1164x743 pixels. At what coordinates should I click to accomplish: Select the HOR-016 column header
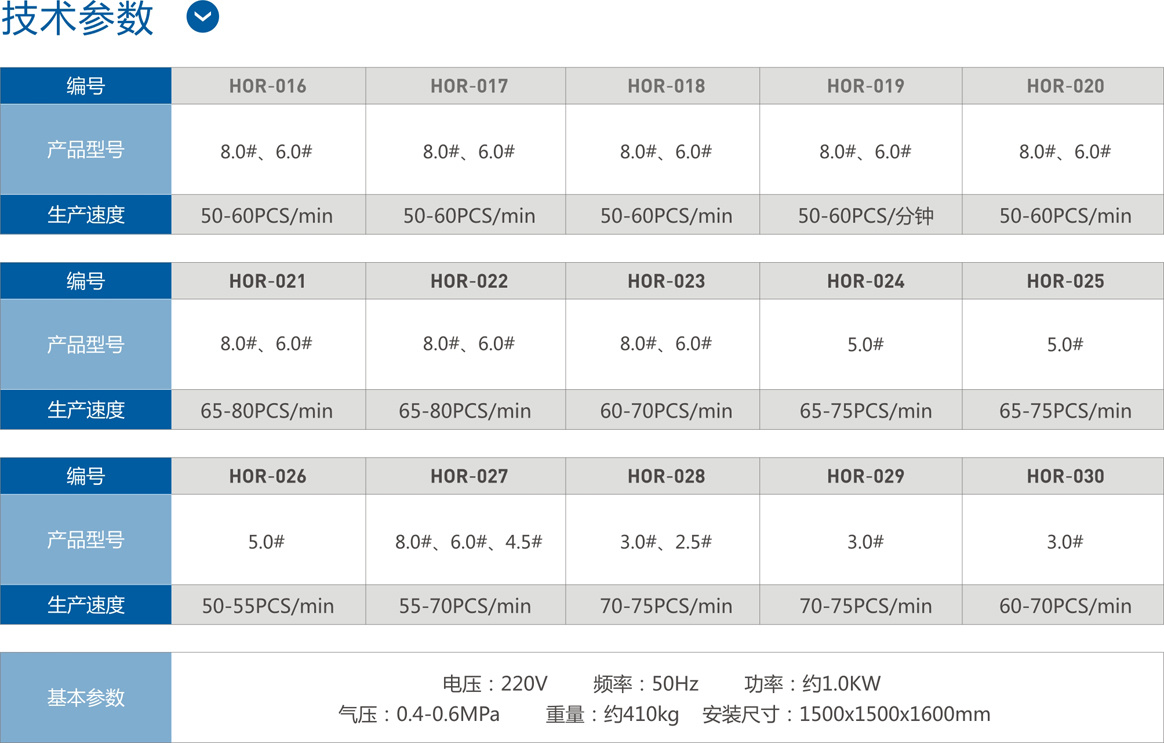(268, 86)
